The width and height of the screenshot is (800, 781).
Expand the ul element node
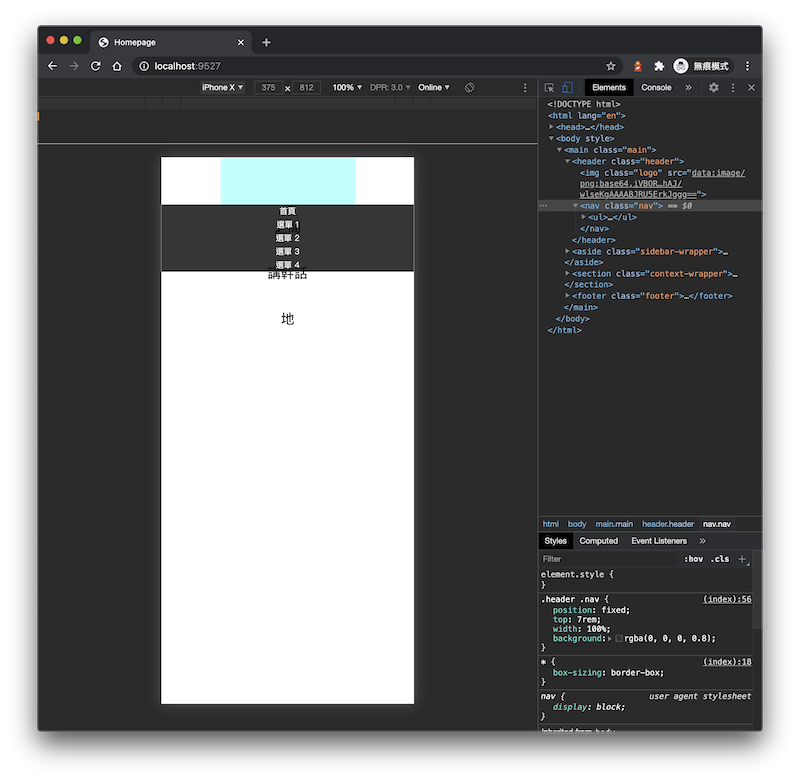pyautogui.click(x=584, y=217)
